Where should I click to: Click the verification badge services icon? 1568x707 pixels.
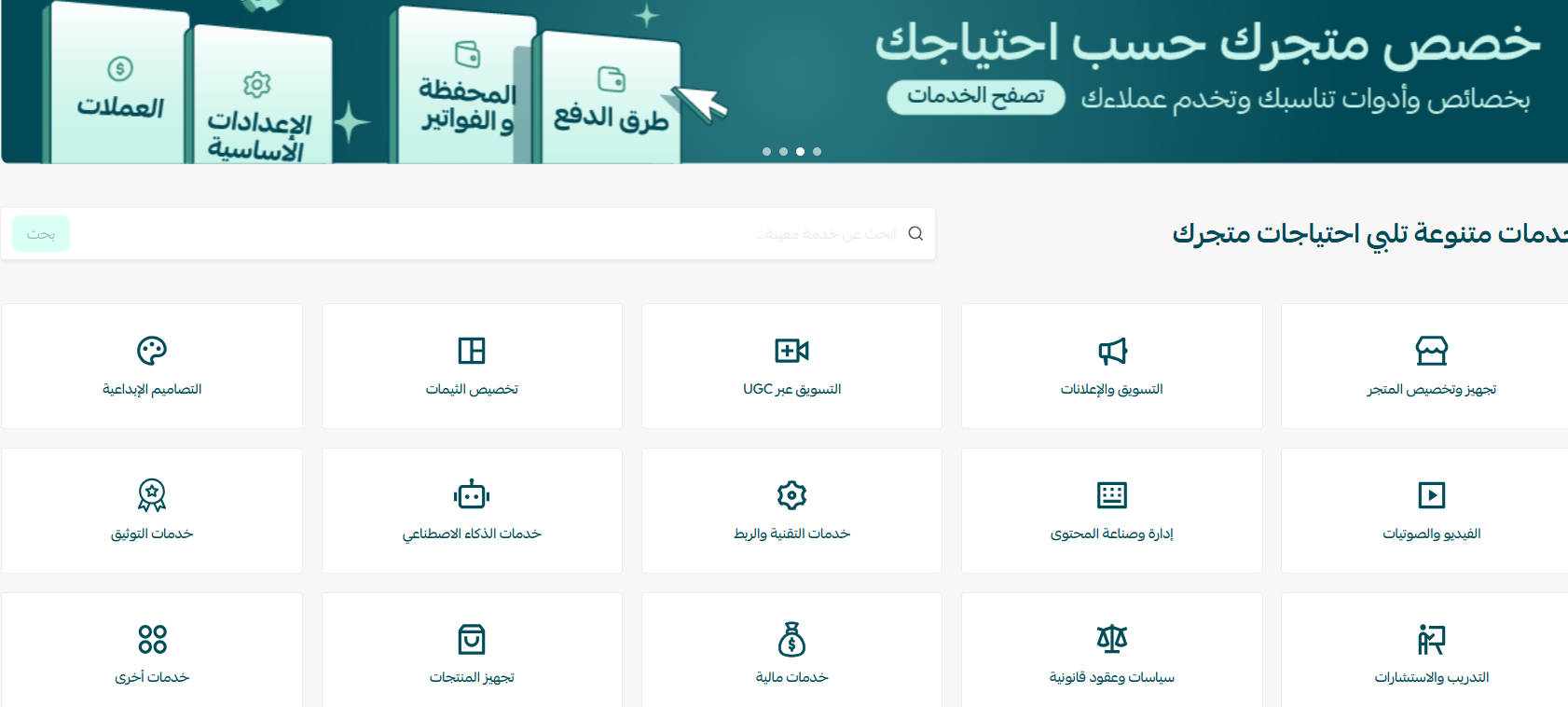[152, 495]
